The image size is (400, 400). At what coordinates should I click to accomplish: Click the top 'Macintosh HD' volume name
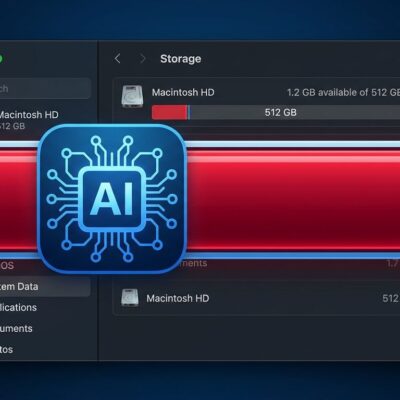click(183, 92)
